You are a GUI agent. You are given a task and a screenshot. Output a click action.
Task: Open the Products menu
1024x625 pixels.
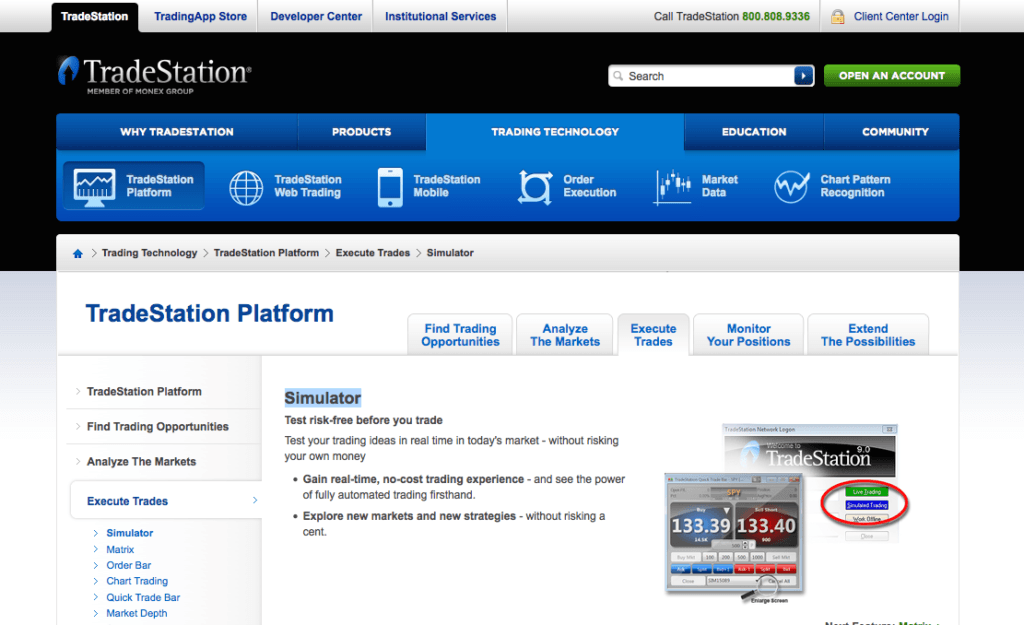(361, 132)
